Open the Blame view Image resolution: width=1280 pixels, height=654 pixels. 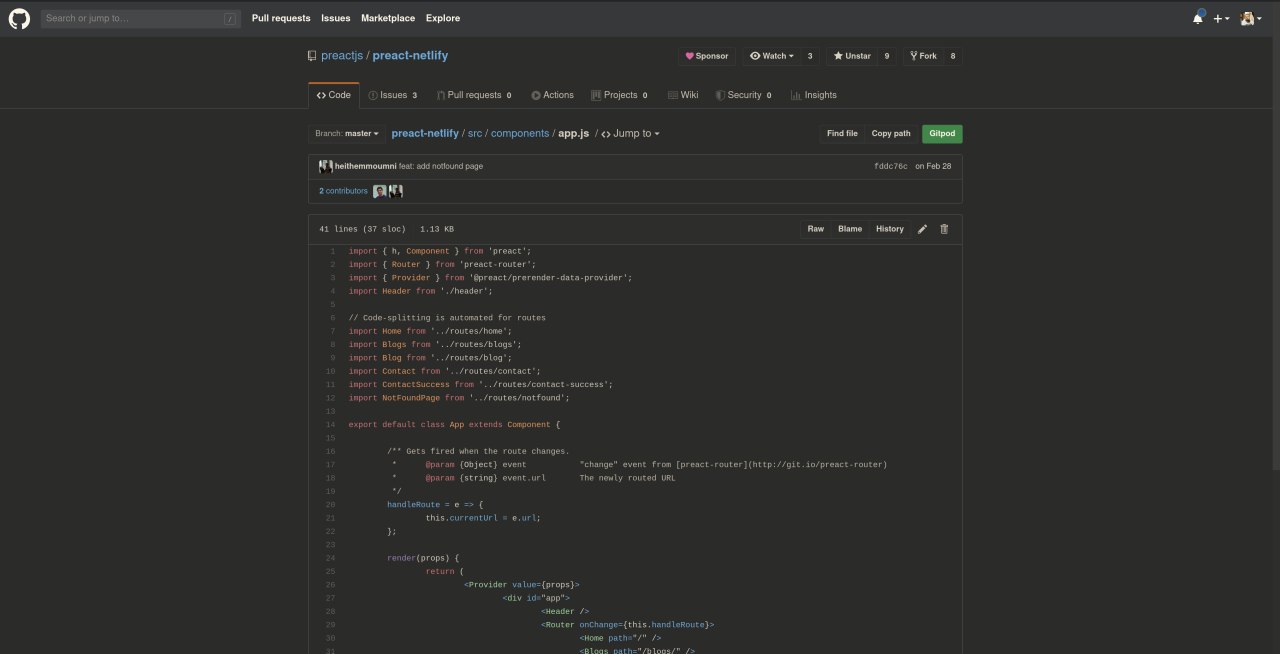[x=850, y=229]
